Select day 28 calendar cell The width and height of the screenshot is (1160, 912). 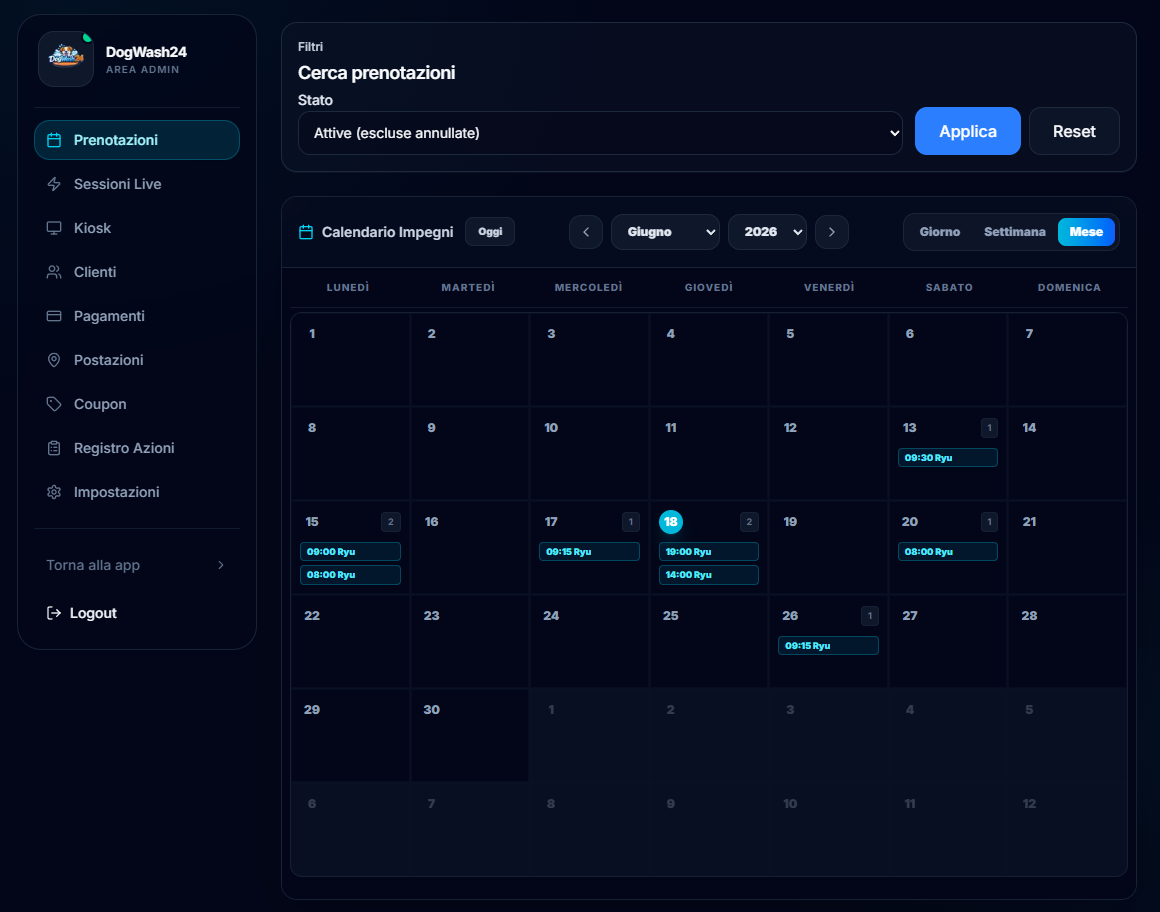tap(1068, 641)
